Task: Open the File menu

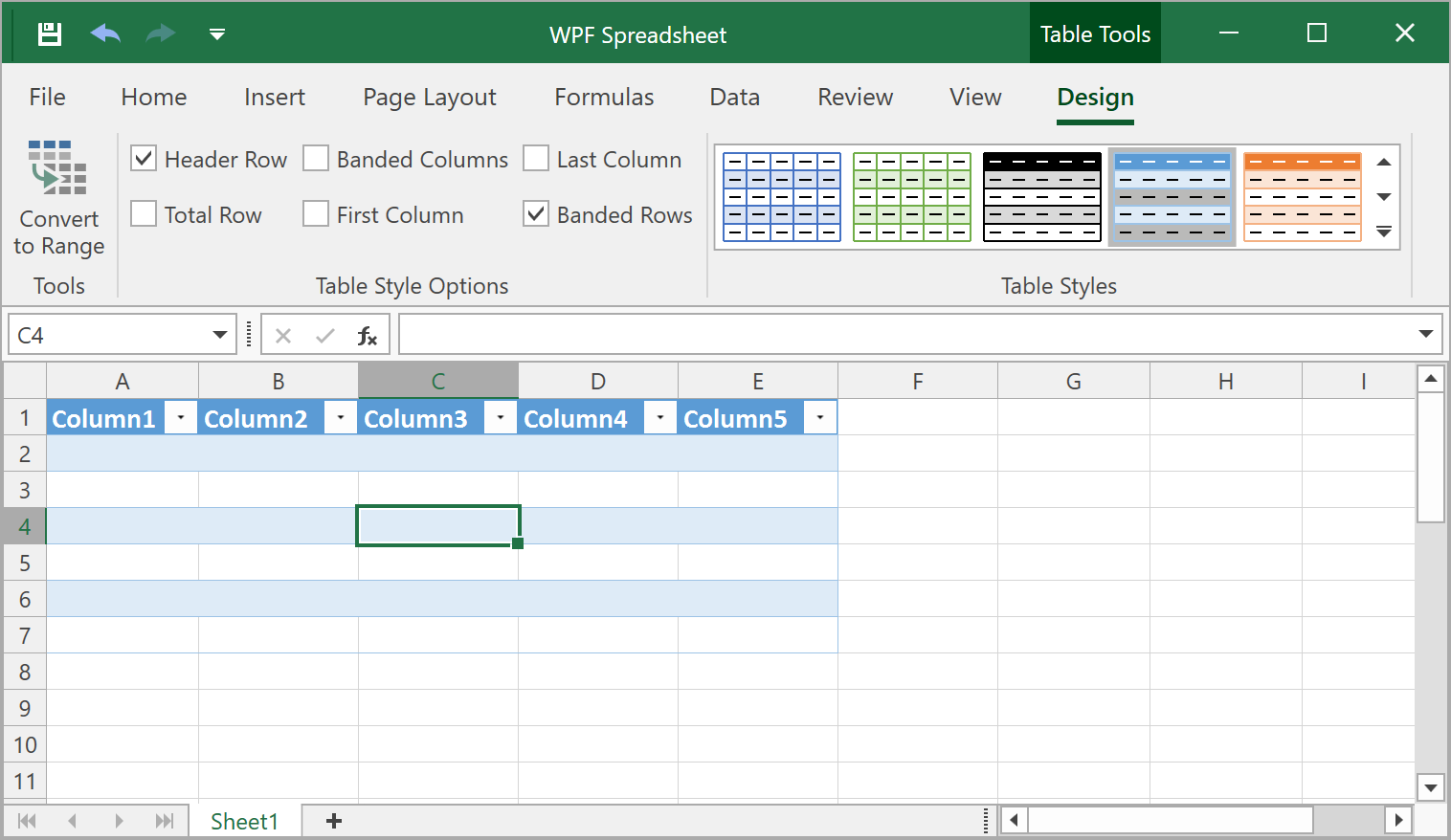Action: [x=47, y=98]
